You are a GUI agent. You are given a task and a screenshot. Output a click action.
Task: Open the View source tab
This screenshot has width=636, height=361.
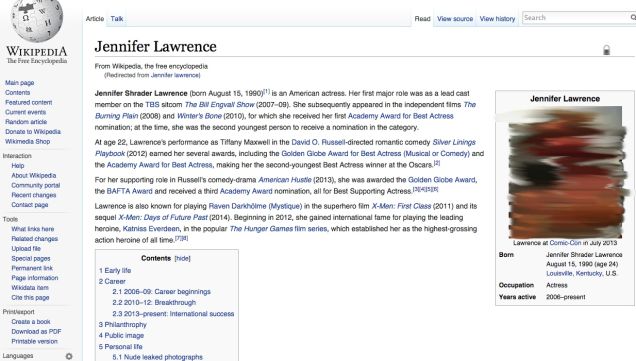pos(455,19)
